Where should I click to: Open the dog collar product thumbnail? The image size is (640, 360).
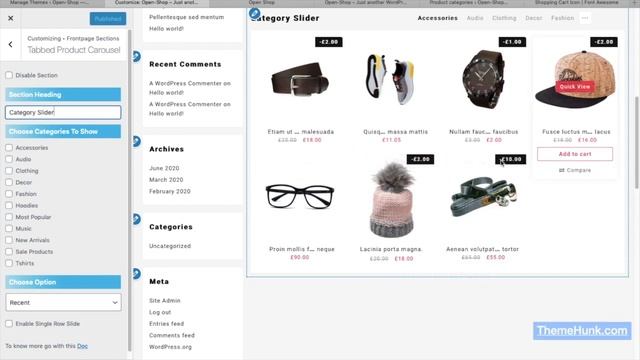pyautogui.click(x=483, y=197)
